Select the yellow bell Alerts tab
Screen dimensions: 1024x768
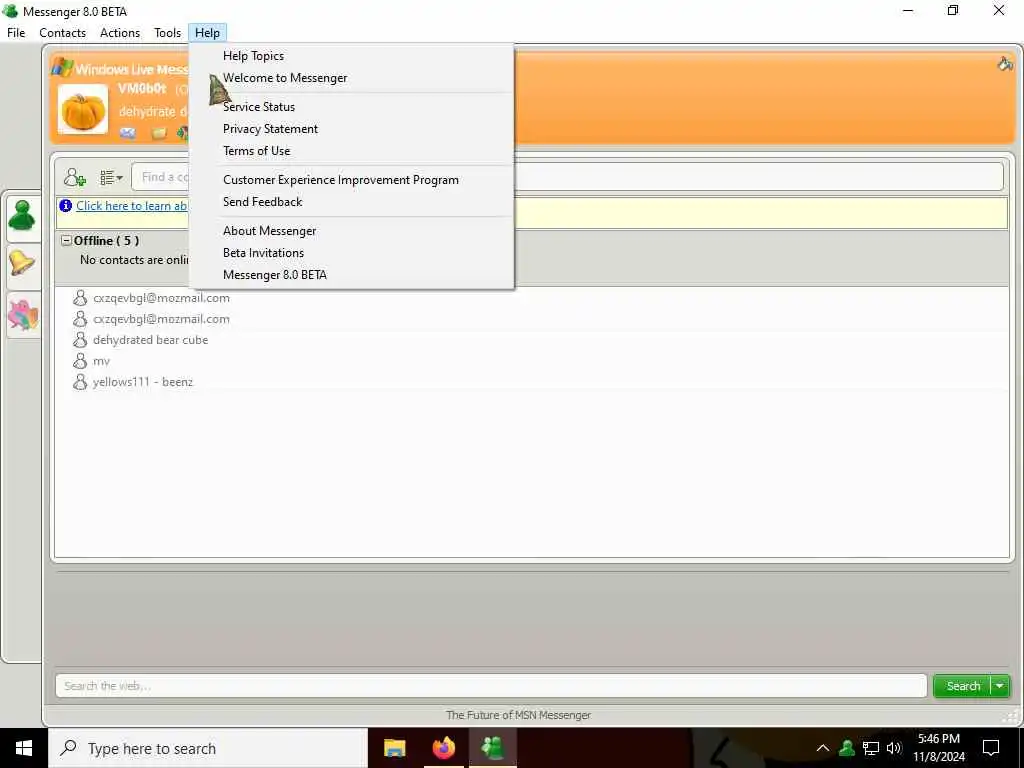[22, 264]
